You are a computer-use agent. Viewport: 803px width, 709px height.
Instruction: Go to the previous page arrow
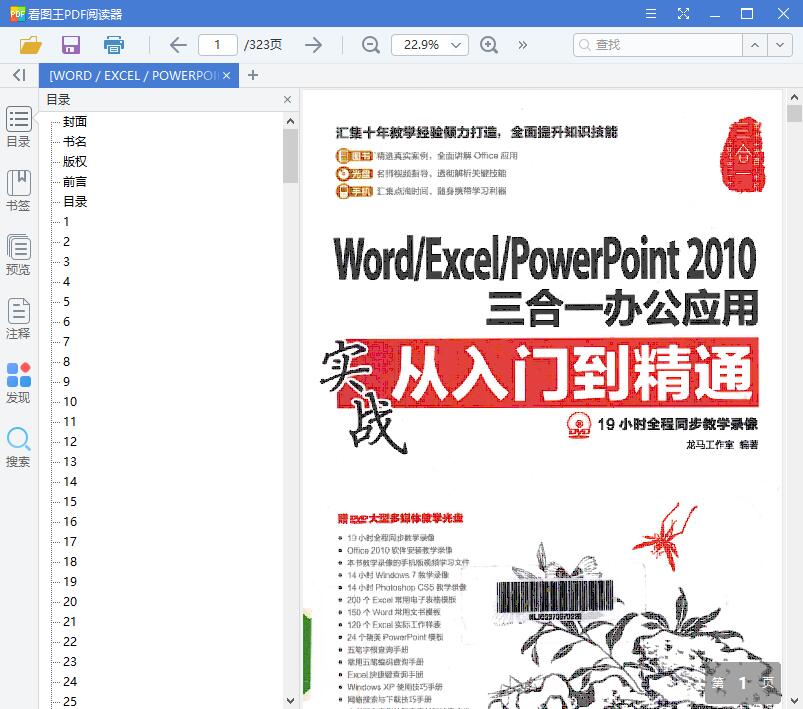[178, 45]
